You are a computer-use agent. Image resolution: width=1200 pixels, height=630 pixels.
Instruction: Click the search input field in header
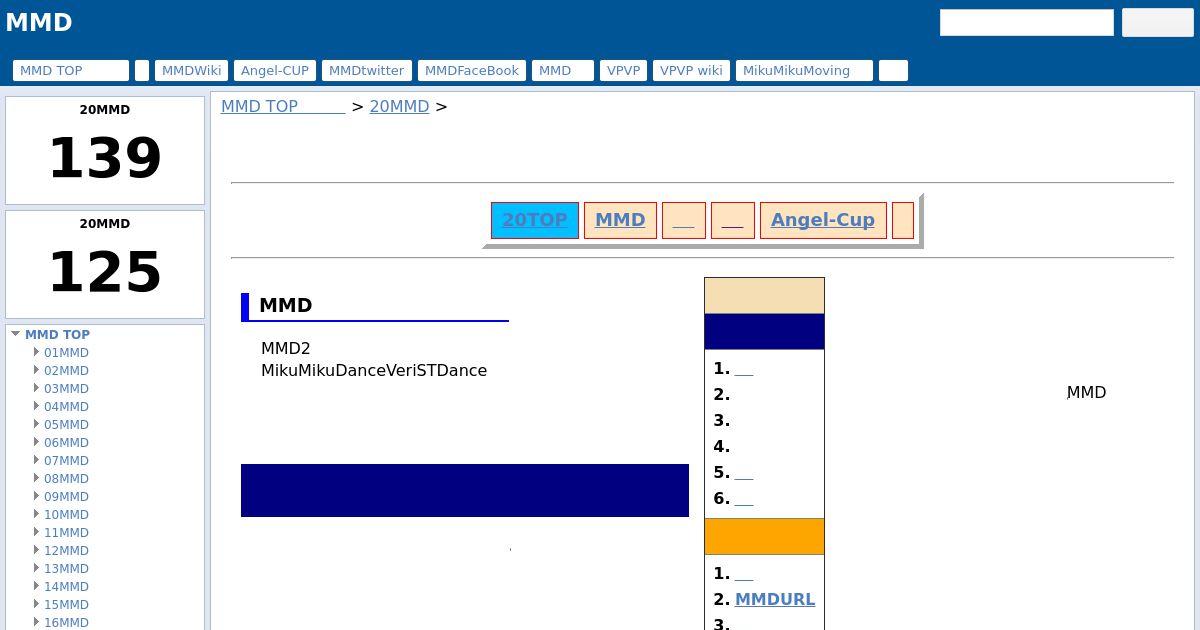coord(1027,22)
